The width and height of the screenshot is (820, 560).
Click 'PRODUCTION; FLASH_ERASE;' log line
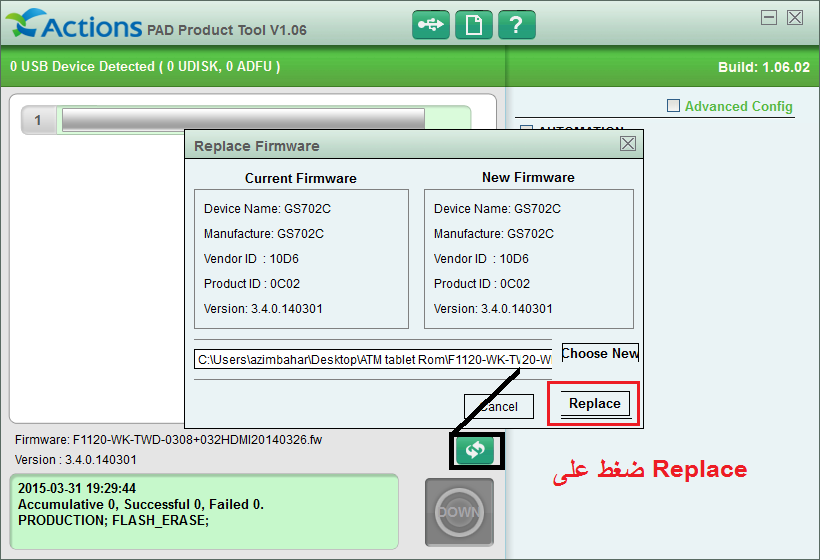point(113,521)
